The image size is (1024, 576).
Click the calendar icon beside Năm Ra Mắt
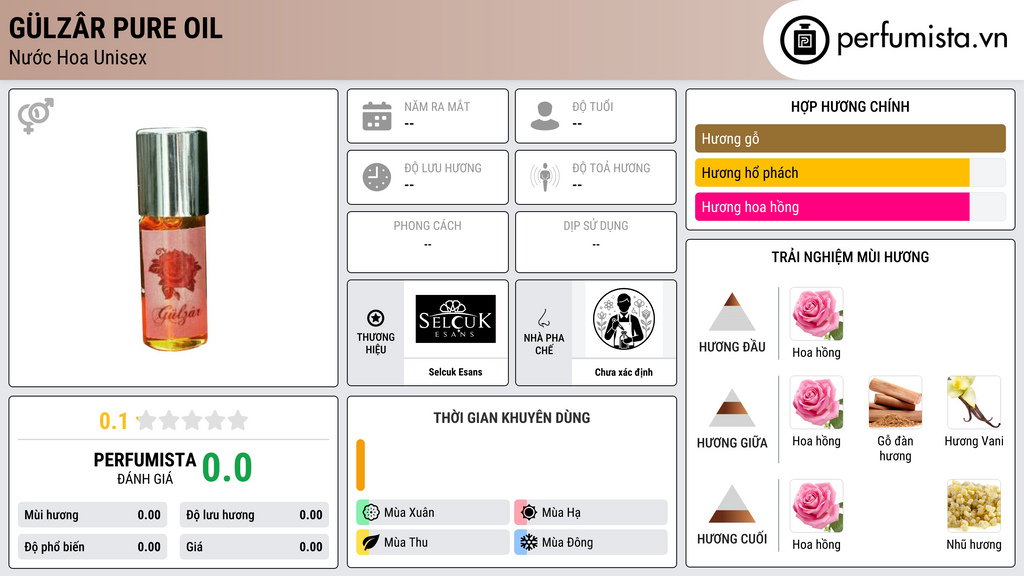click(377, 116)
